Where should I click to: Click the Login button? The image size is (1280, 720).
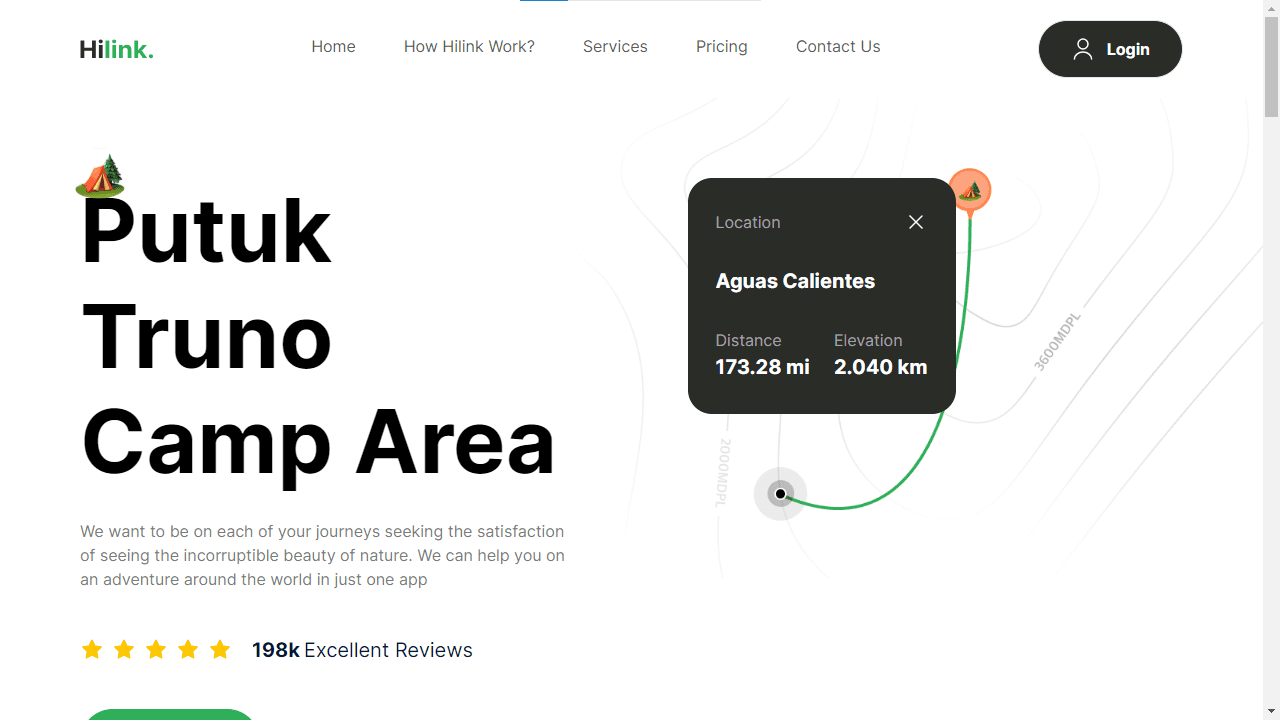[1110, 48]
